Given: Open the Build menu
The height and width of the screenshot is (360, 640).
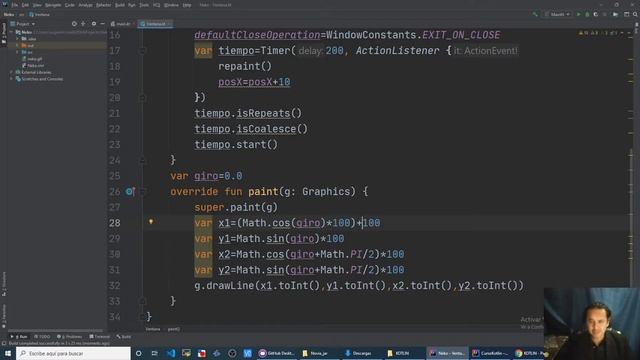Looking at the screenshot, I should pyautogui.click(x=120, y=5).
